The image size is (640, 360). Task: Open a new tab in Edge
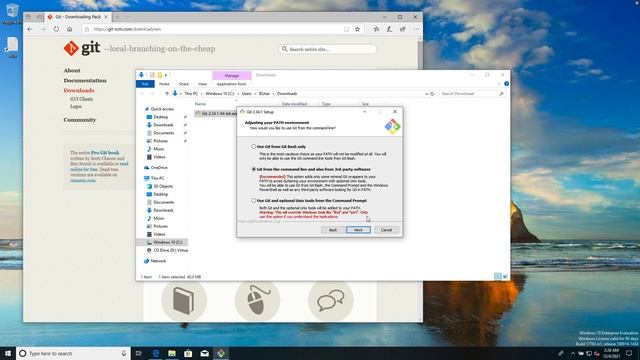117,17
